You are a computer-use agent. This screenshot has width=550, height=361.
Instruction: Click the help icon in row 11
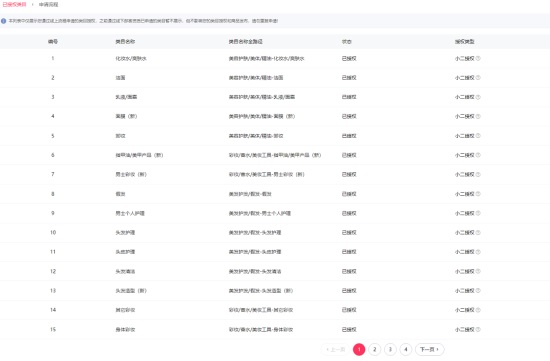point(478,252)
